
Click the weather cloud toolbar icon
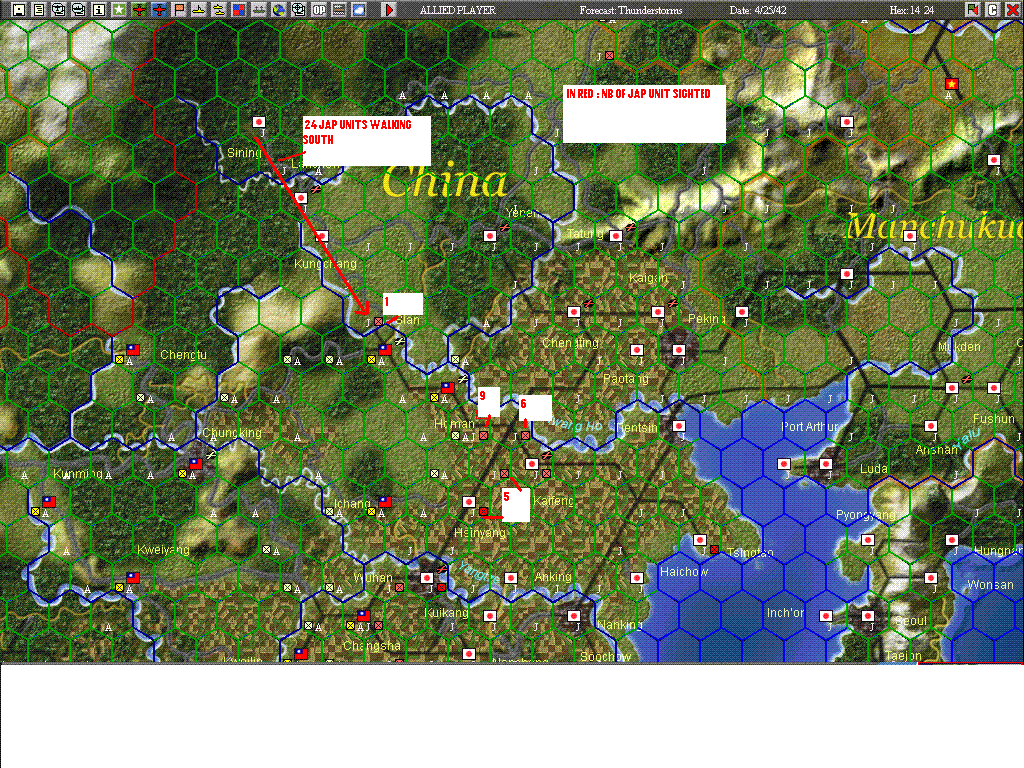tap(359, 10)
